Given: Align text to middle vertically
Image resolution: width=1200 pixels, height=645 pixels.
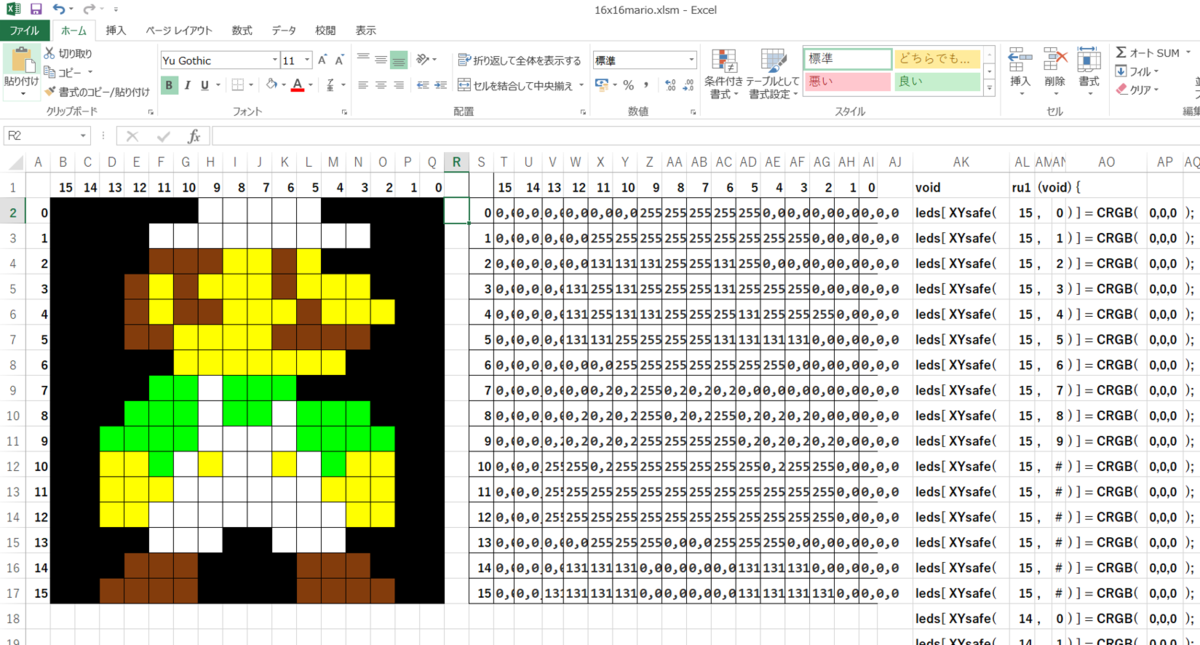Looking at the screenshot, I should [x=381, y=60].
